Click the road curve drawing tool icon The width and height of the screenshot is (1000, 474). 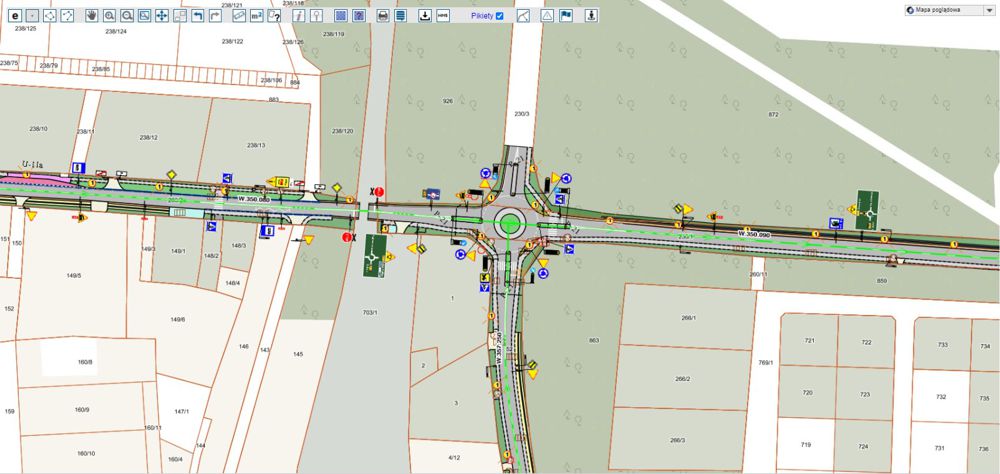[x=523, y=16]
